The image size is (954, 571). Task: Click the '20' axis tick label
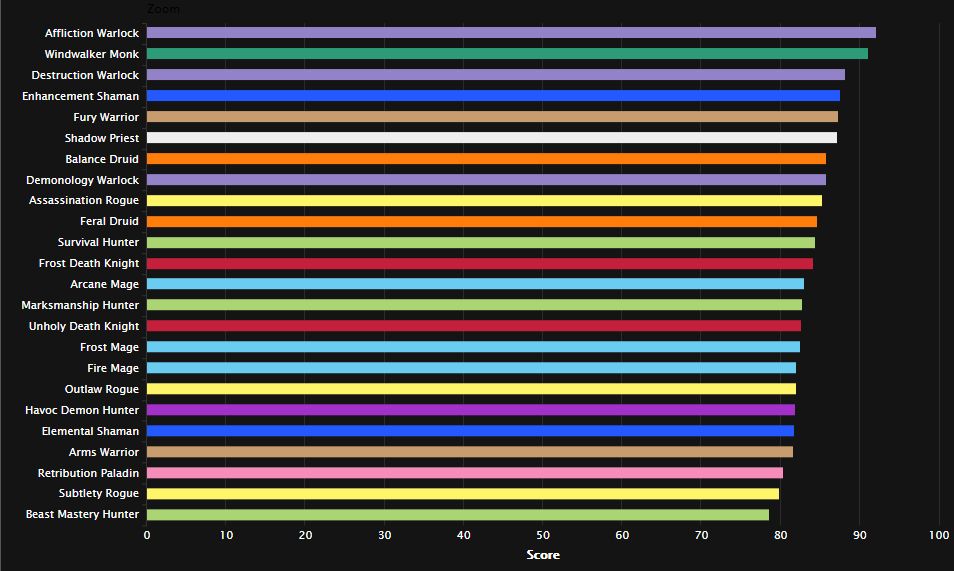click(305, 535)
